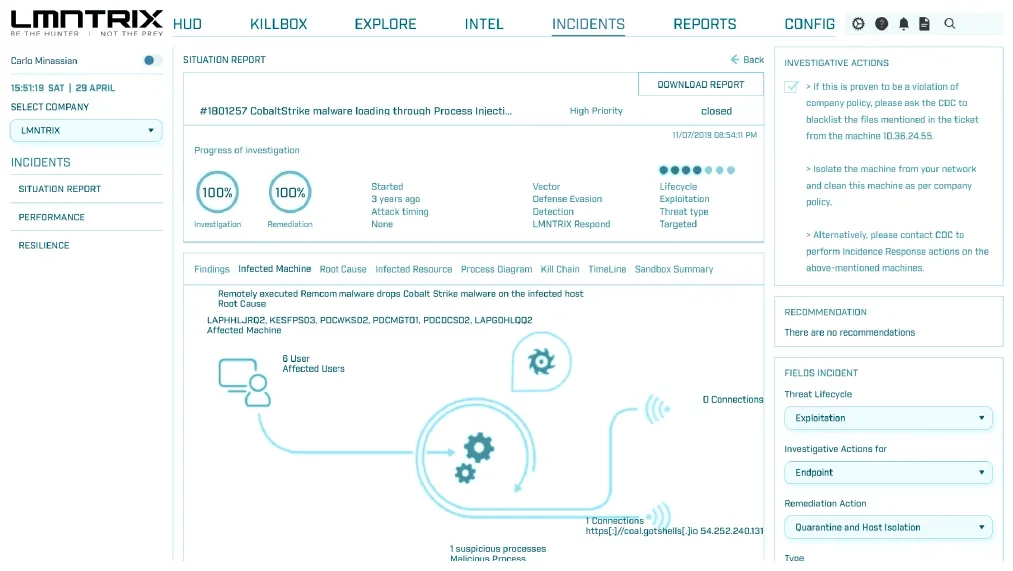Click the 15:51:19 SAT clock text
This screenshot has height=571, width=1013.
click(x=63, y=88)
